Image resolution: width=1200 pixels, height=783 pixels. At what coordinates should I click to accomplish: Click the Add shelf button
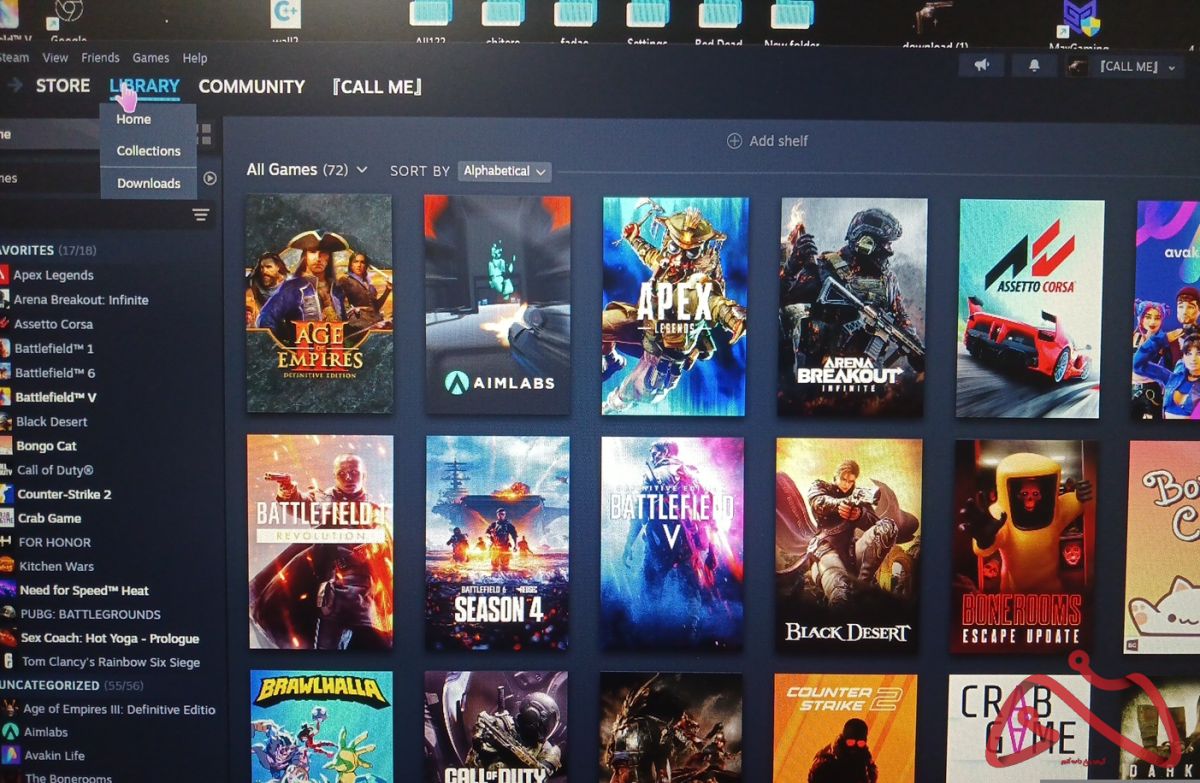pos(767,141)
